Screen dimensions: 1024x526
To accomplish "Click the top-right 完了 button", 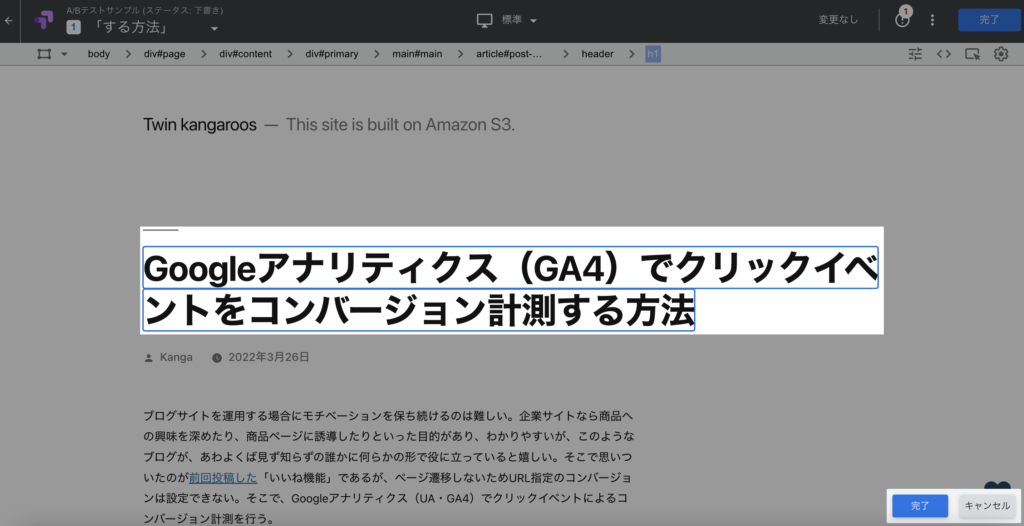I will [x=989, y=20].
